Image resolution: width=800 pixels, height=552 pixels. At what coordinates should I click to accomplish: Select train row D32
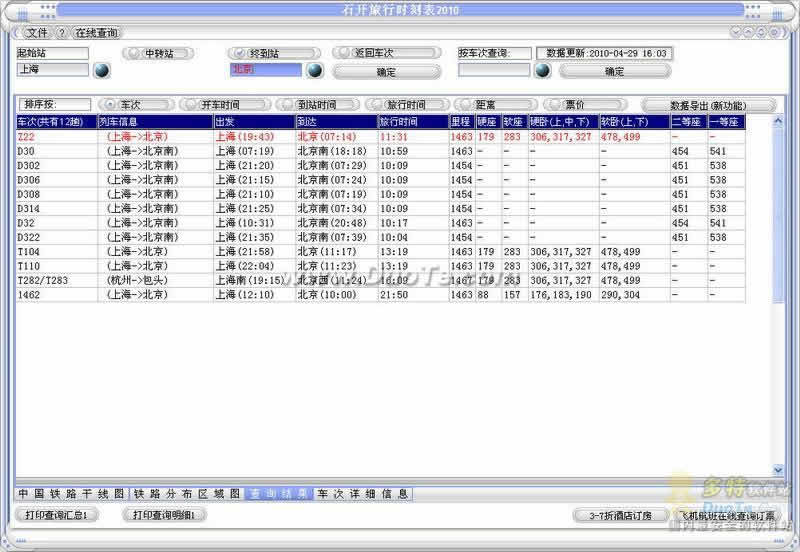point(381,222)
